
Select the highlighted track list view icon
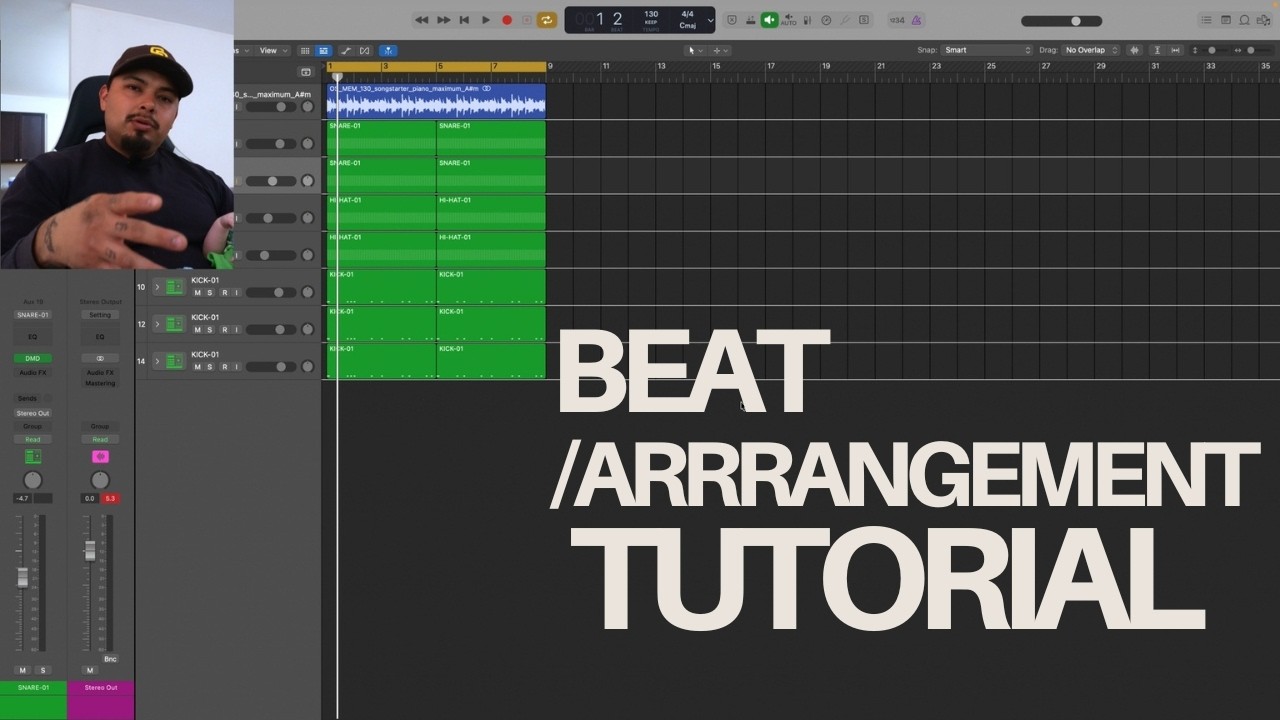coord(323,50)
